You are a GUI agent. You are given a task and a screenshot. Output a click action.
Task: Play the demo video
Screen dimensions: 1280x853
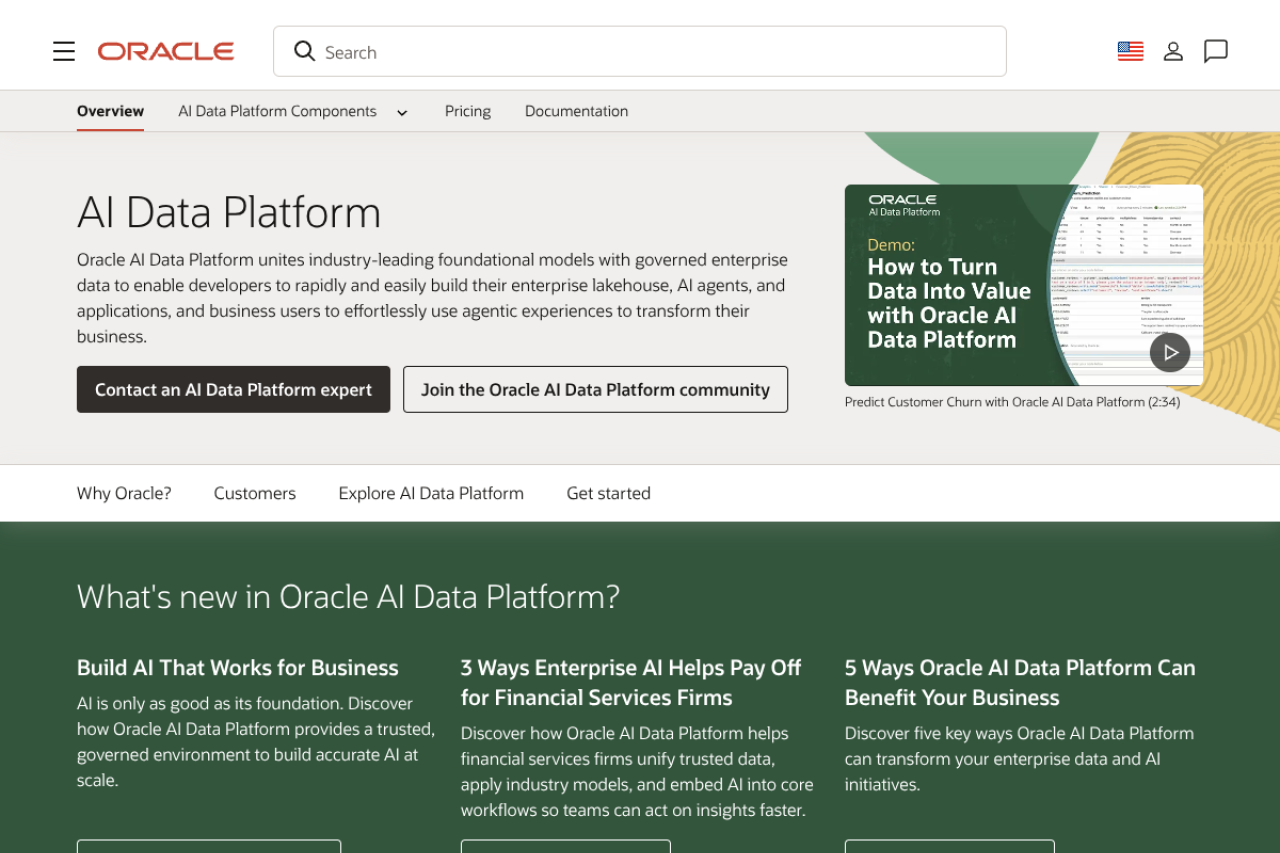coord(1170,352)
